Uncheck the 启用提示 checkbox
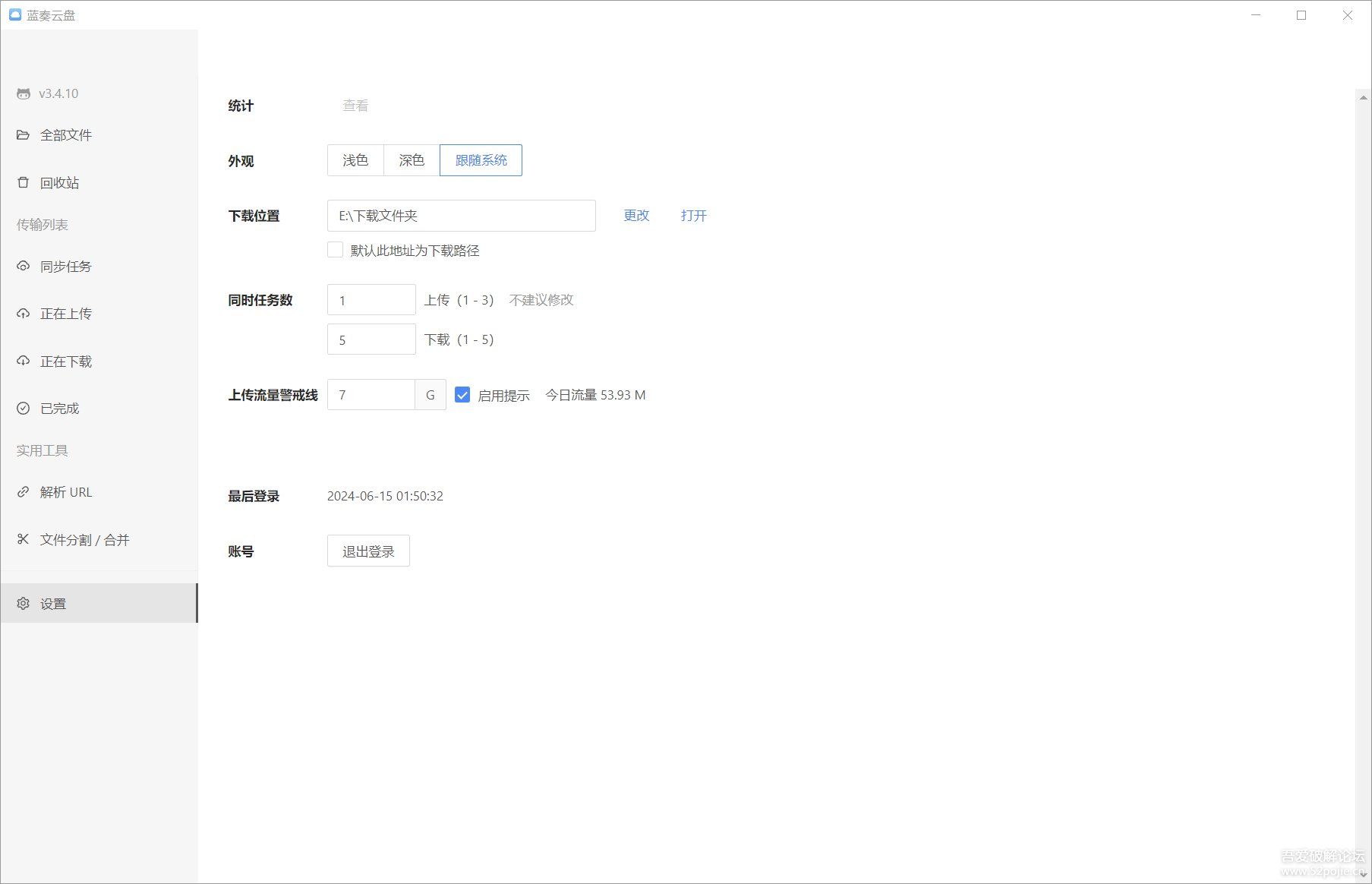The height and width of the screenshot is (884, 1372). coord(462,395)
